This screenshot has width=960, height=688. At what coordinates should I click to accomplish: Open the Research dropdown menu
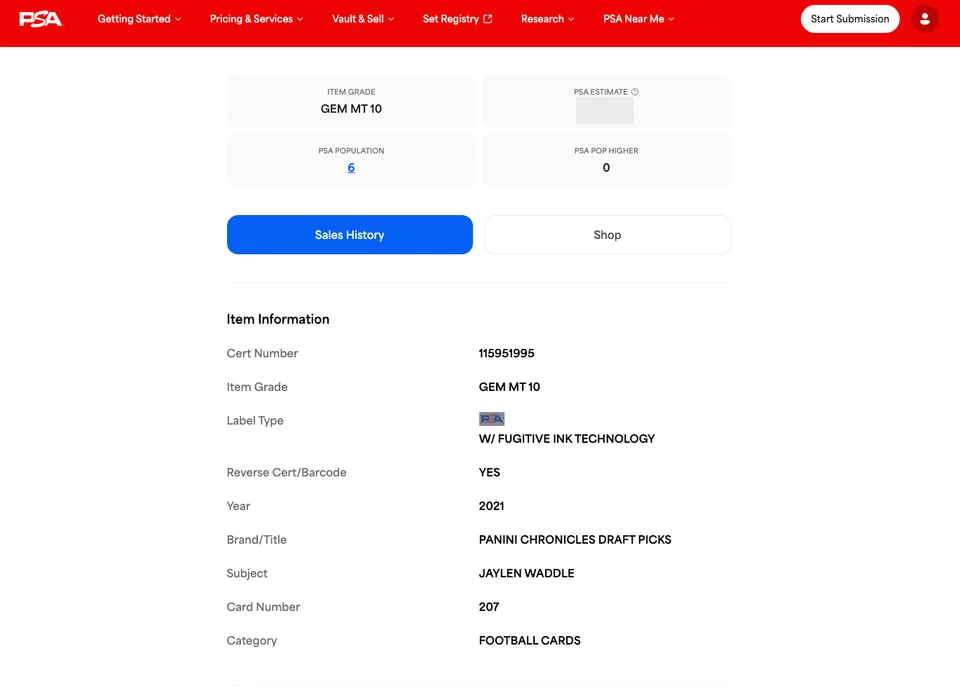(547, 19)
